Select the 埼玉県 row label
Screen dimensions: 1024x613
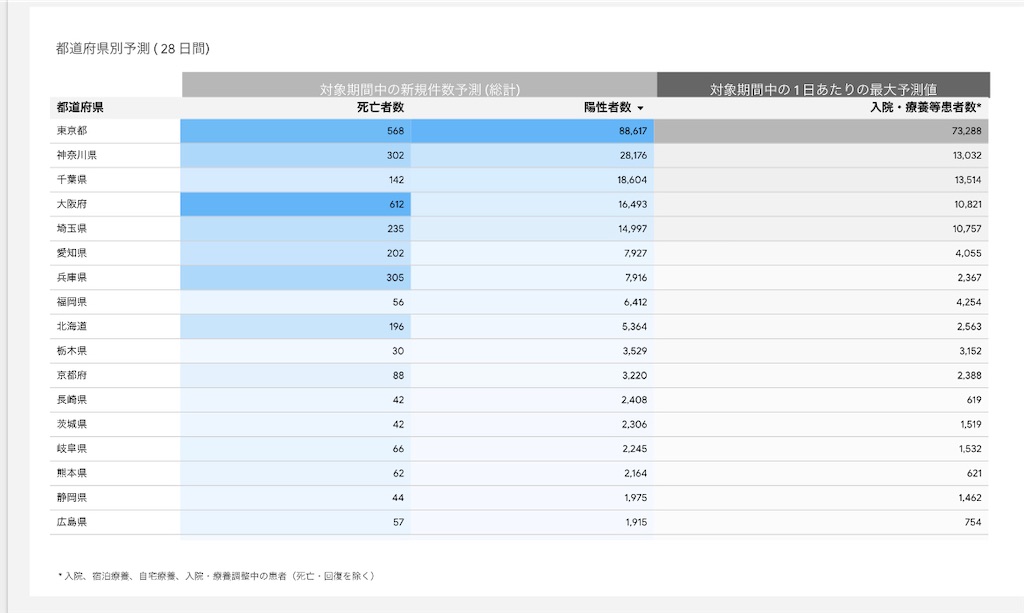72,228
